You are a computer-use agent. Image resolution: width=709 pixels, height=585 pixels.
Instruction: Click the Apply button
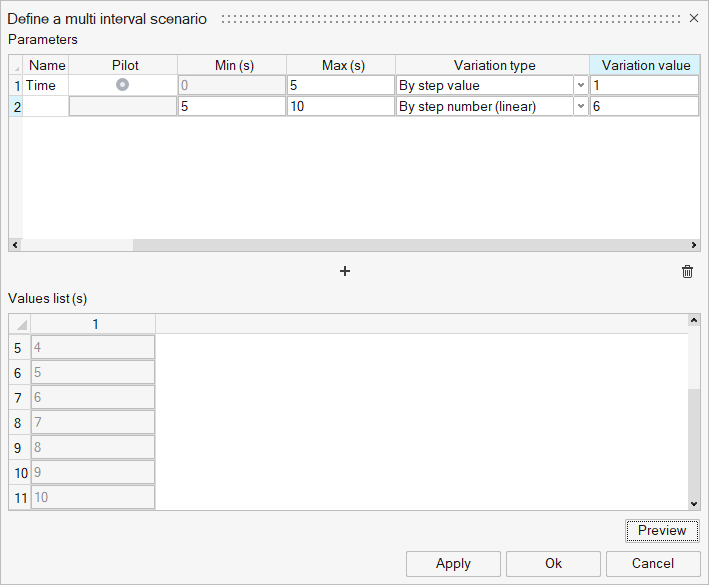[453, 563]
